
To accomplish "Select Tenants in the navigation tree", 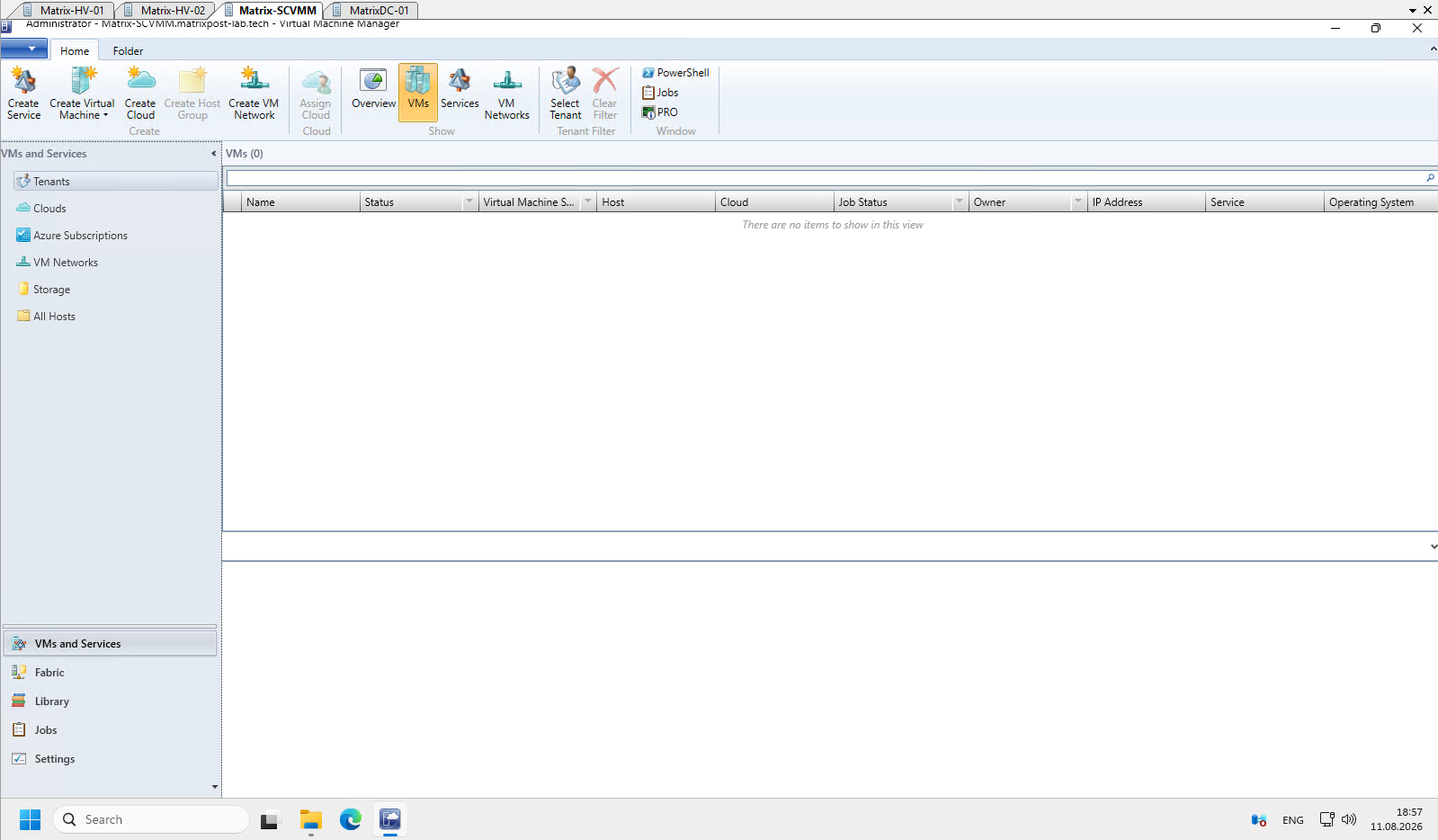I will [x=116, y=182].
